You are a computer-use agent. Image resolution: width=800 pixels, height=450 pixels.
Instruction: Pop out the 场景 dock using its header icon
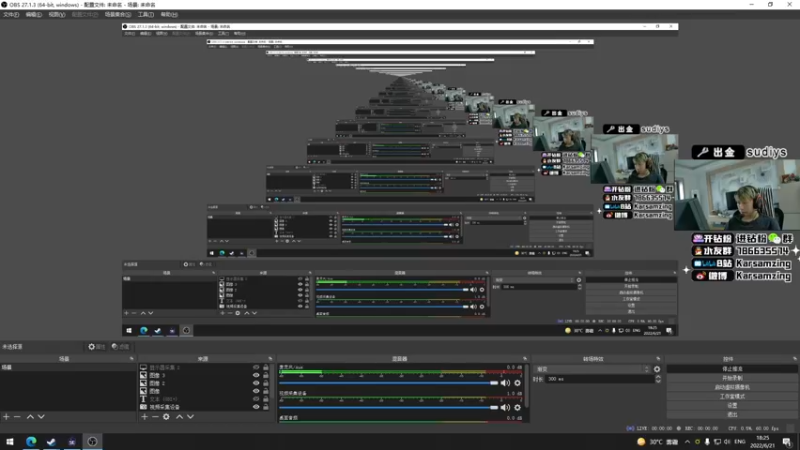[132, 359]
